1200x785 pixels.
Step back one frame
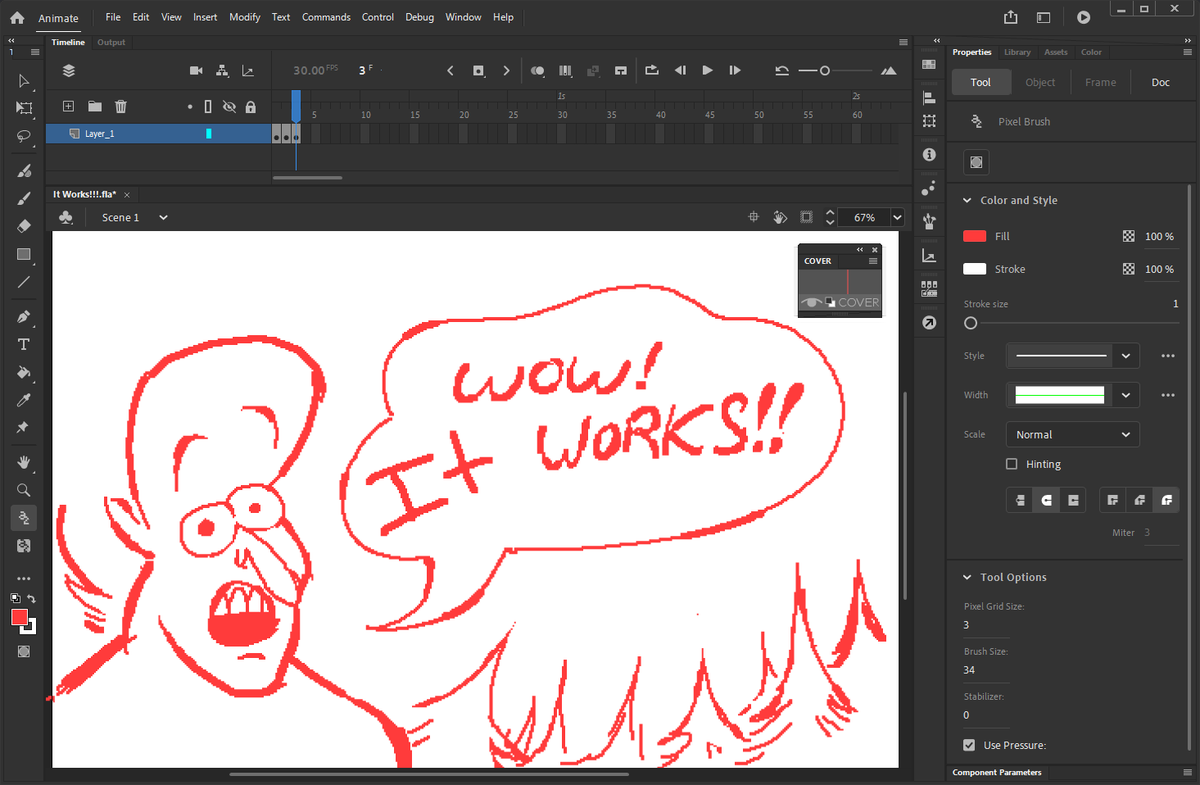pos(680,71)
